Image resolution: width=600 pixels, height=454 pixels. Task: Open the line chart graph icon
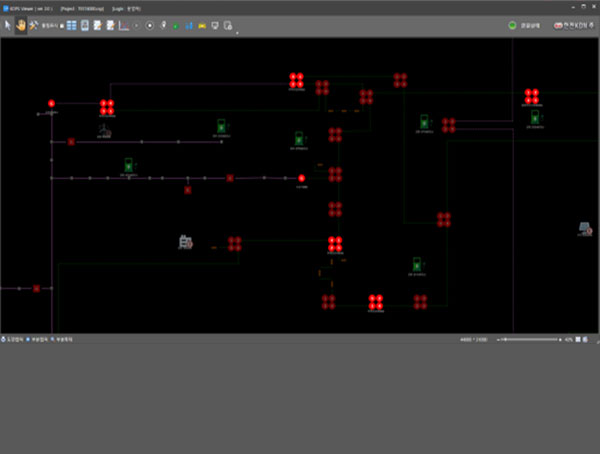coord(124,25)
